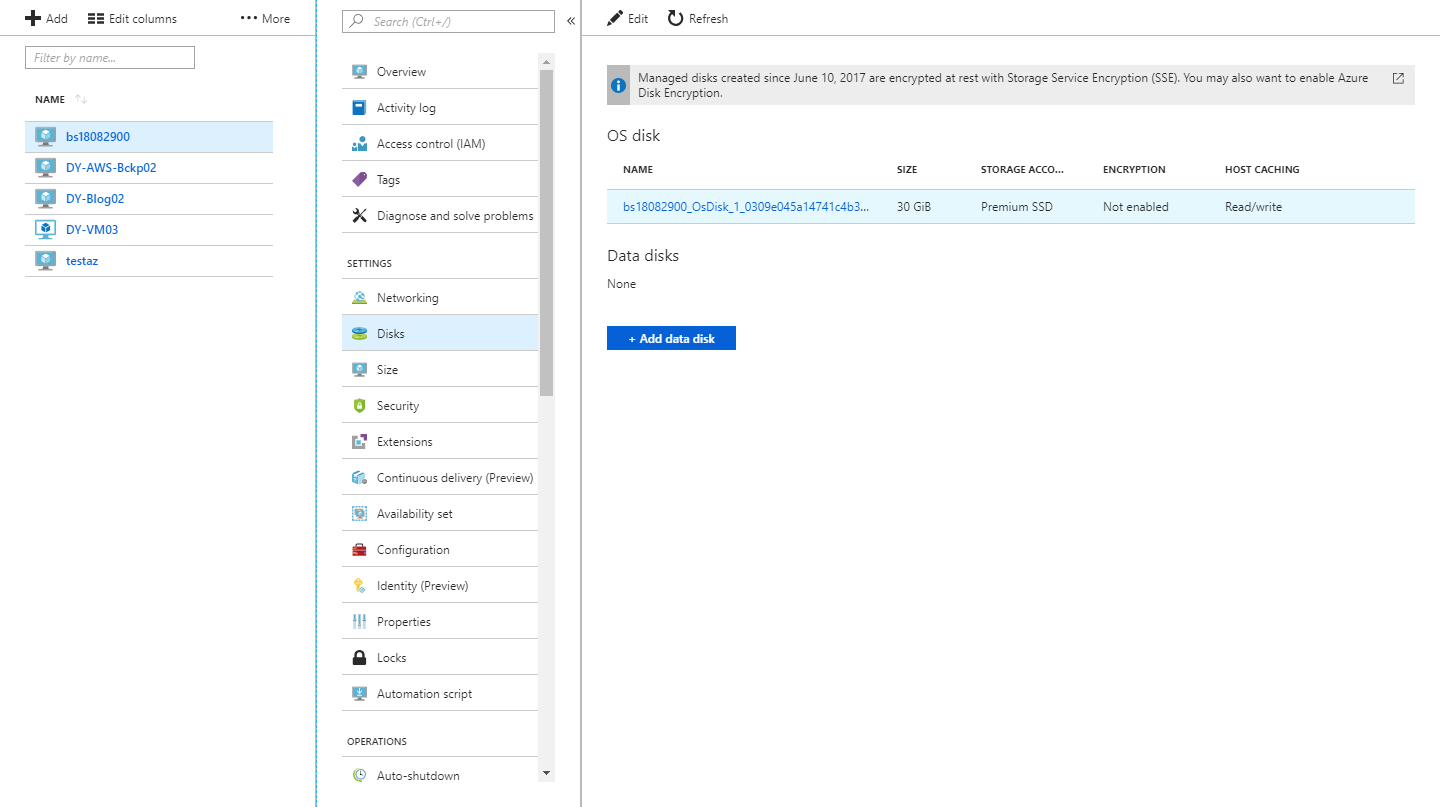Open the More options menu
Viewport: 1440px width, 807px height.
pos(265,19)
